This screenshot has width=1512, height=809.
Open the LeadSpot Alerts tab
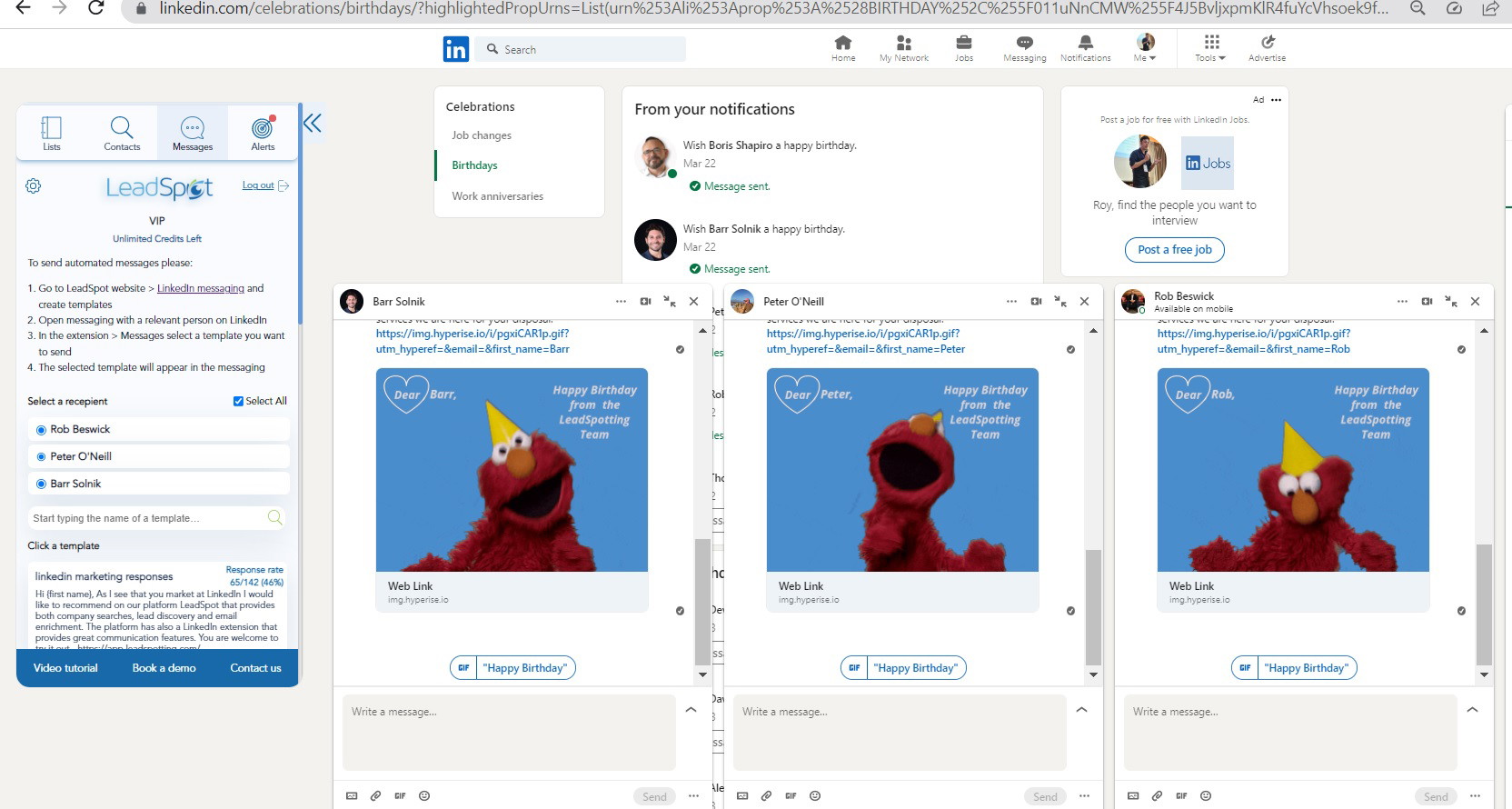tap(263, 133)
